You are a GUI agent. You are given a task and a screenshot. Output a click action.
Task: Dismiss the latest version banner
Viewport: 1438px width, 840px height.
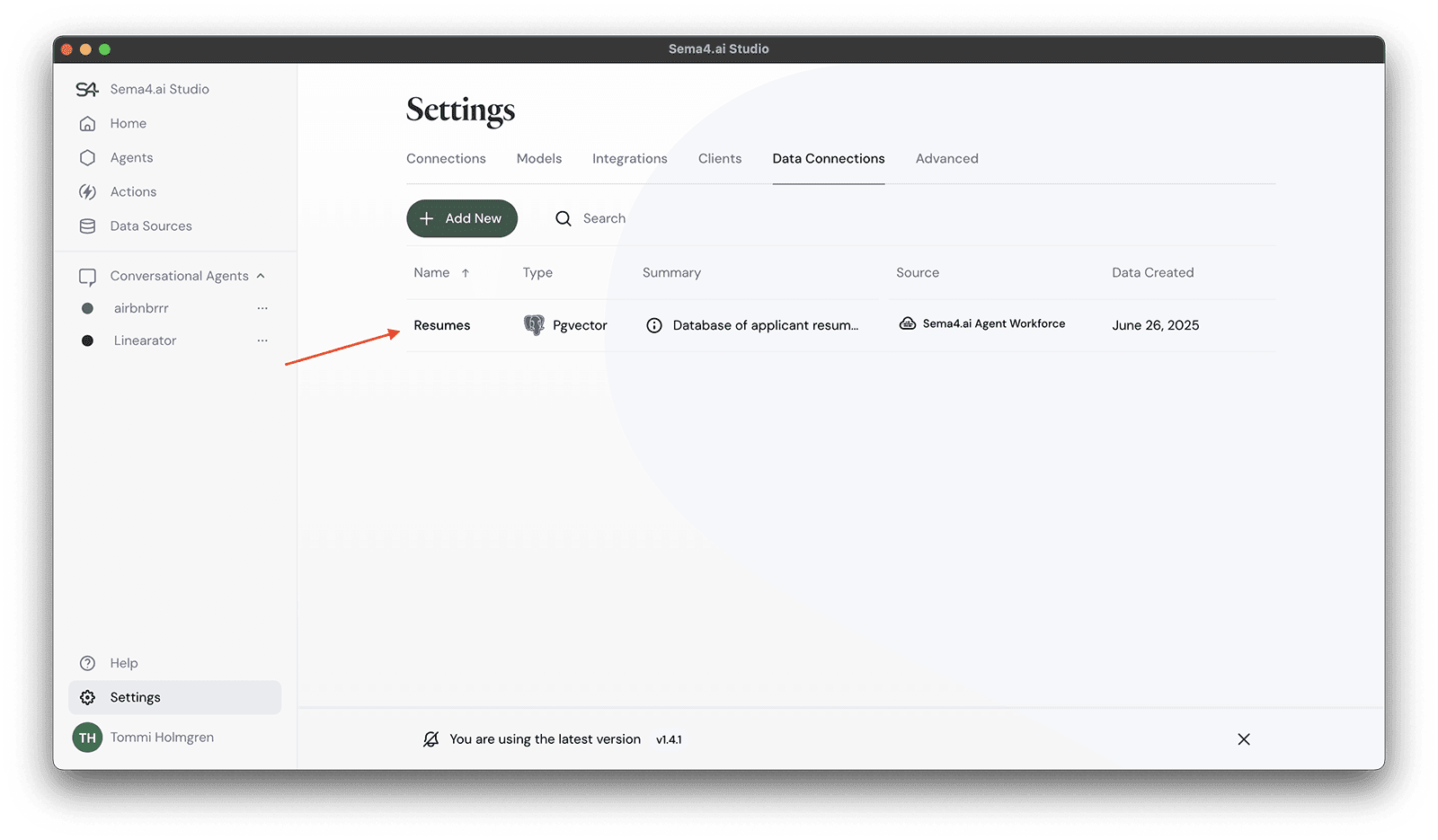1243,738
